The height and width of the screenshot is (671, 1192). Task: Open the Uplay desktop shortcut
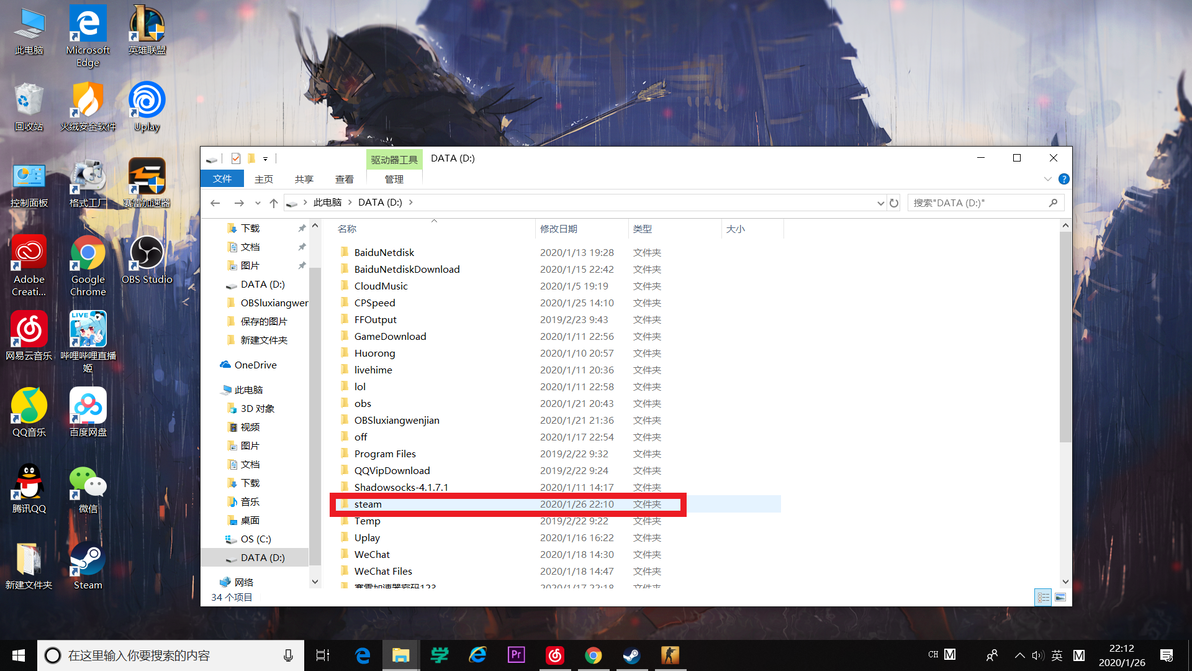pyautogui.click(x=147, y=107)
